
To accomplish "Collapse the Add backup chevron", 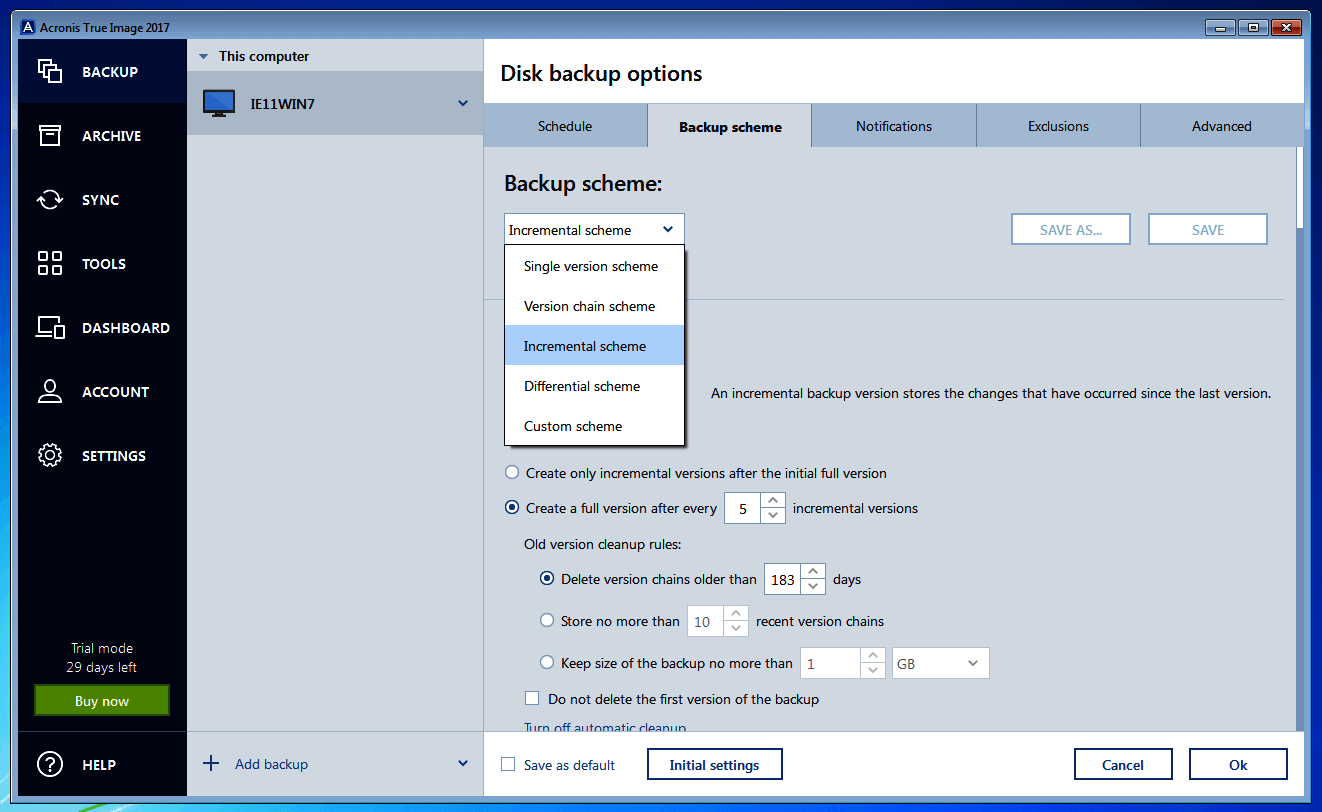I will coord(462,763).
